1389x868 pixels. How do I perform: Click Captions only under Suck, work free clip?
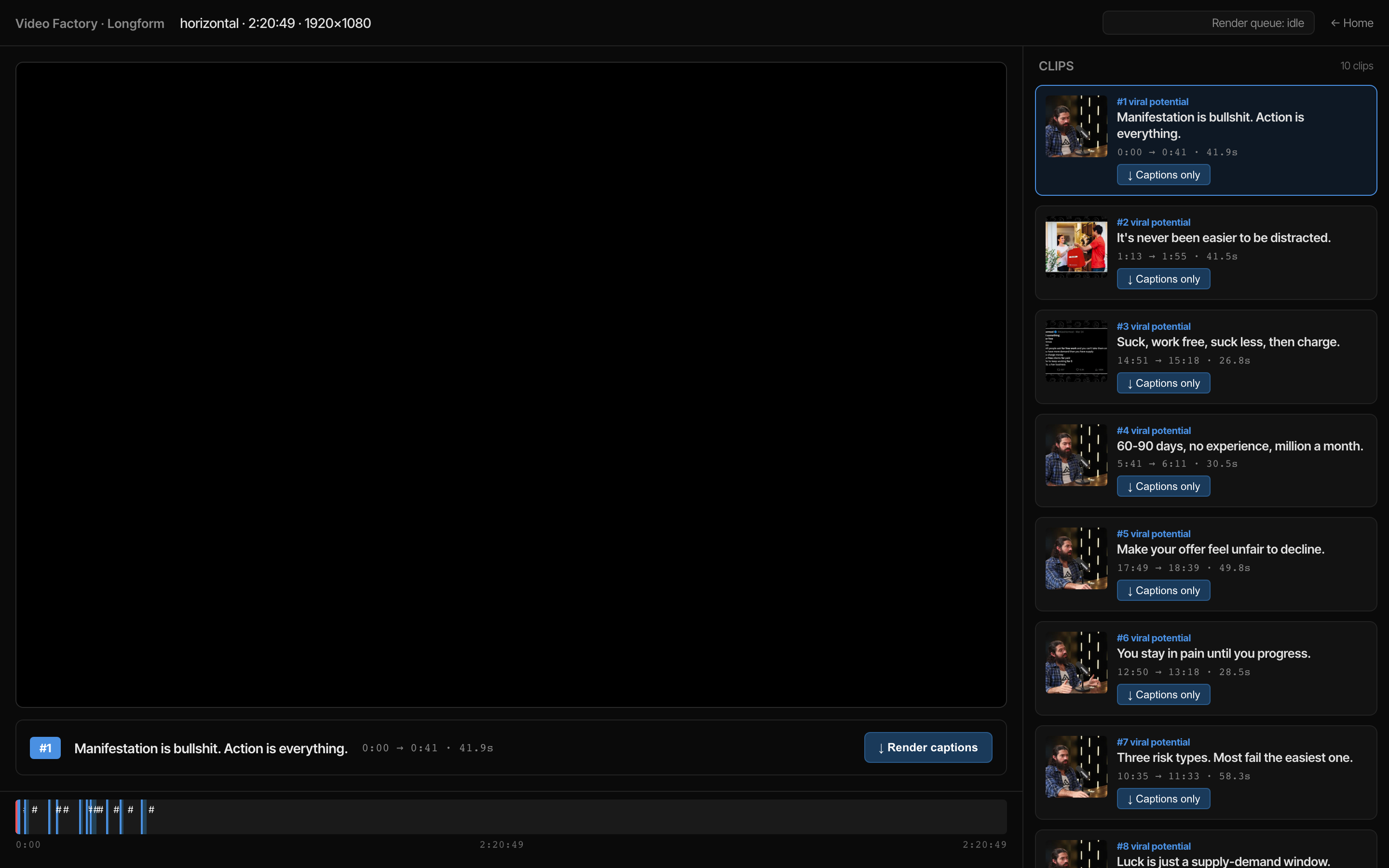pos(1163,383)
